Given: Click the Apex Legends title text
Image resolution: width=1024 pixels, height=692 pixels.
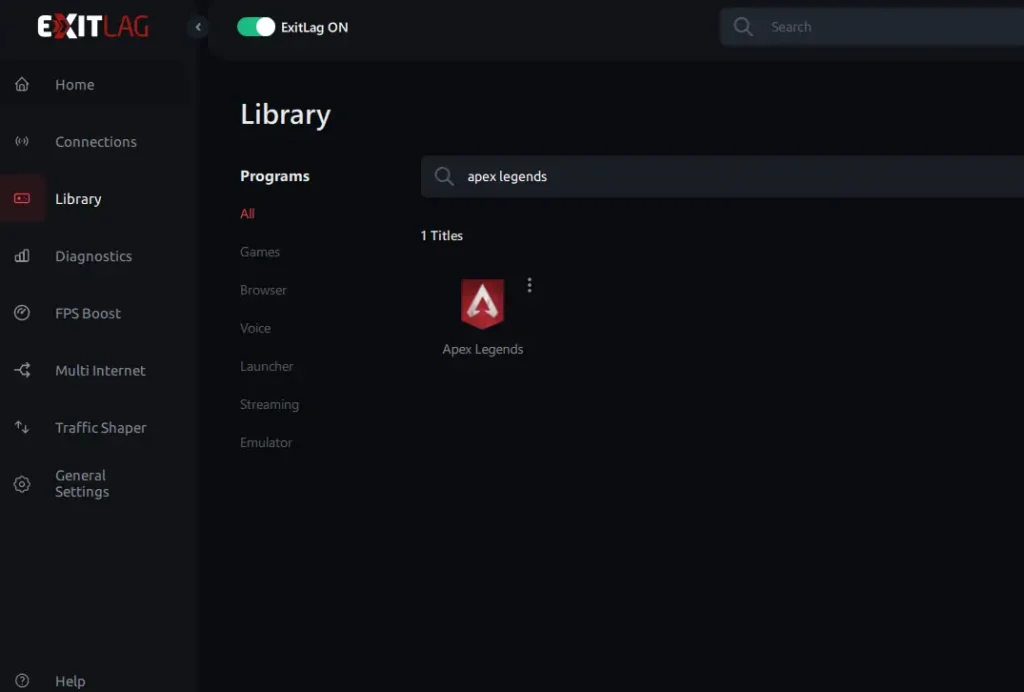Looking at the screenshot, I should [483, 349].
